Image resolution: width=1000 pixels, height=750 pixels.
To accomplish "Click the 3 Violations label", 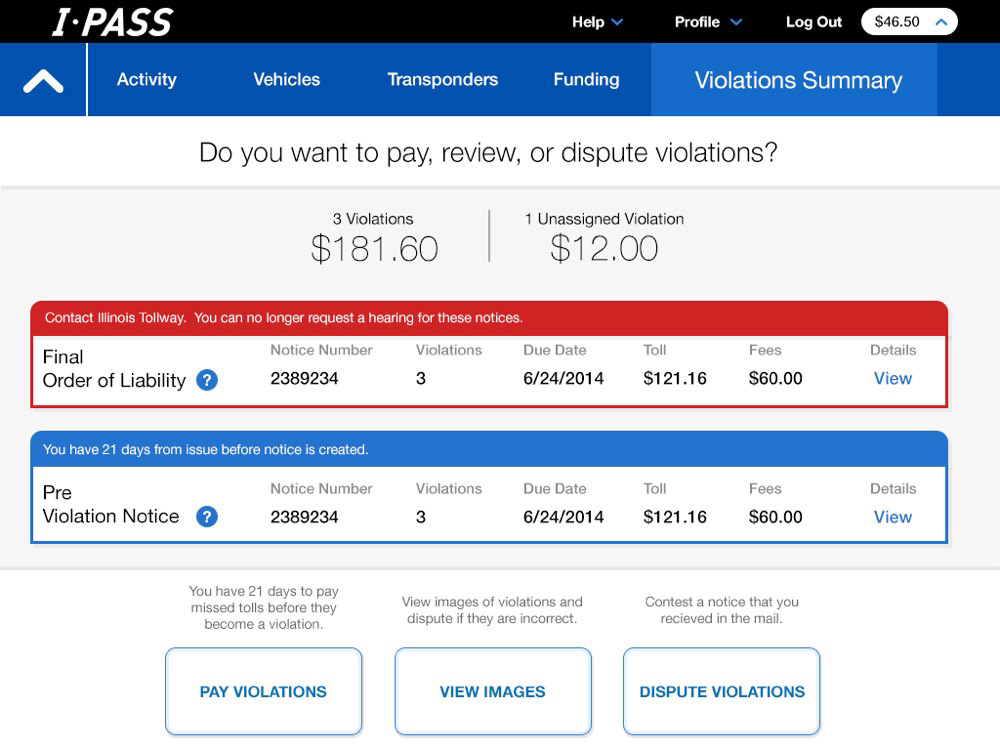I will [x=373, y=219].
